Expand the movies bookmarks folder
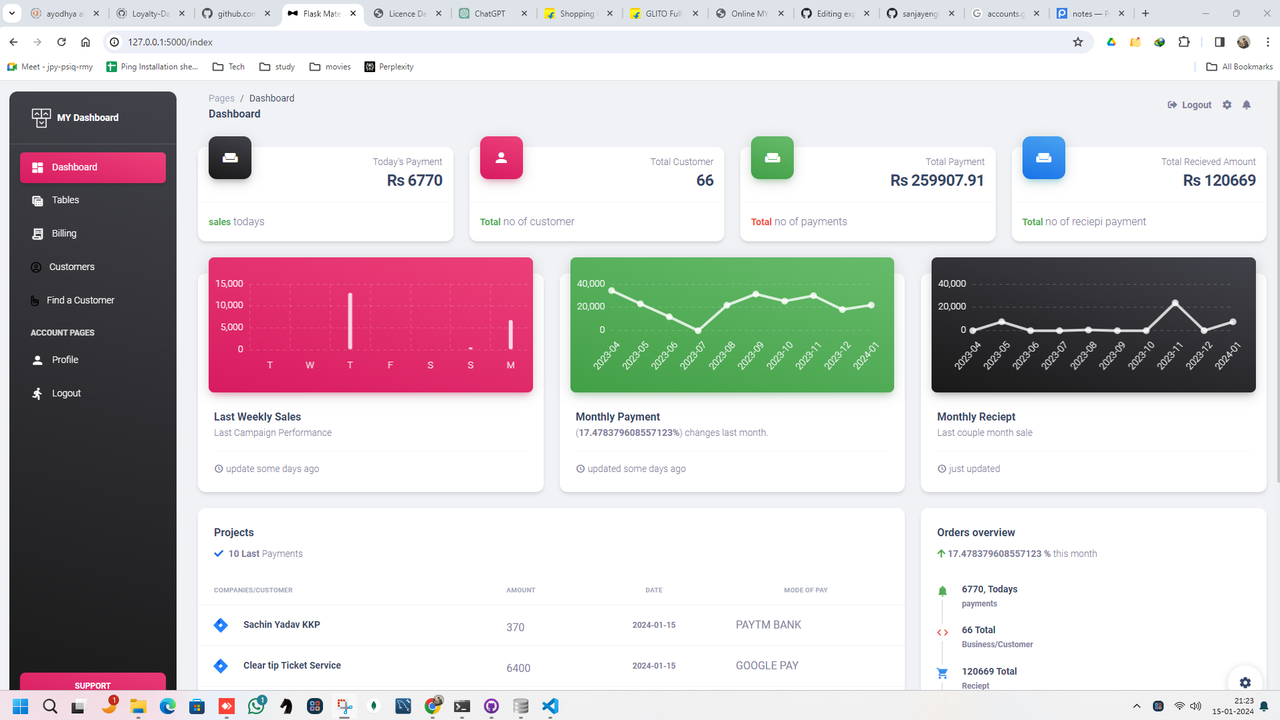This screenshot has height=720, width=1280. tap(330, 66)
